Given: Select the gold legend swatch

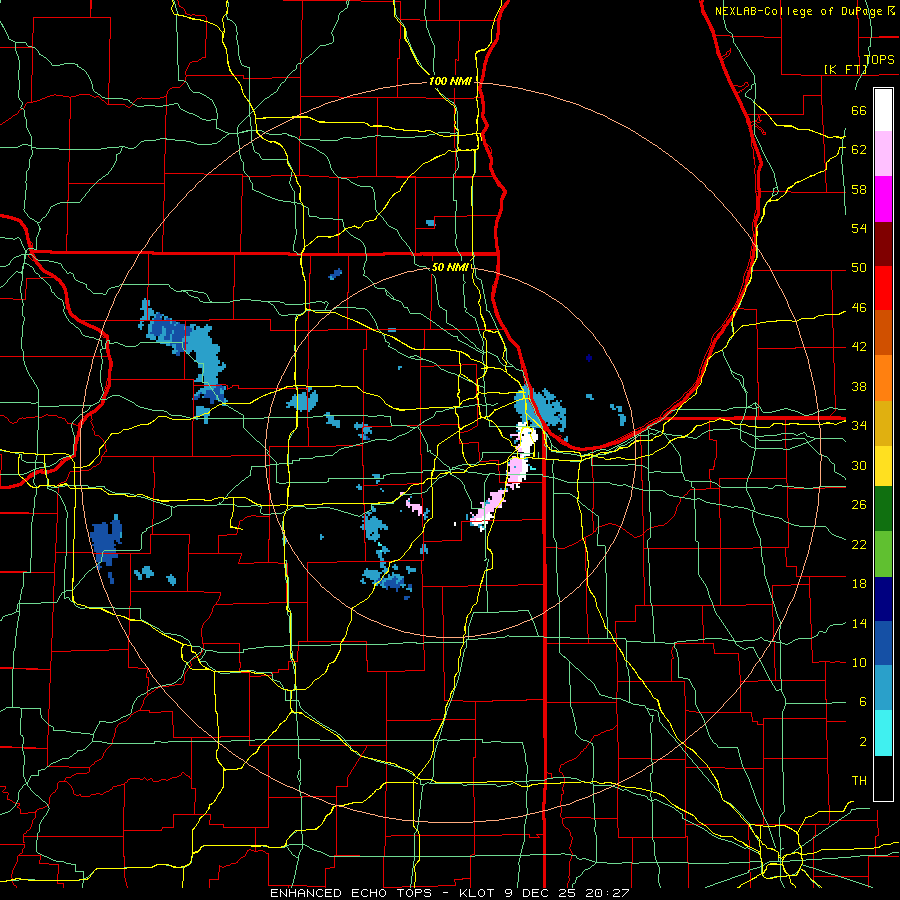Looking at the screenshot, I should [883, 423].
